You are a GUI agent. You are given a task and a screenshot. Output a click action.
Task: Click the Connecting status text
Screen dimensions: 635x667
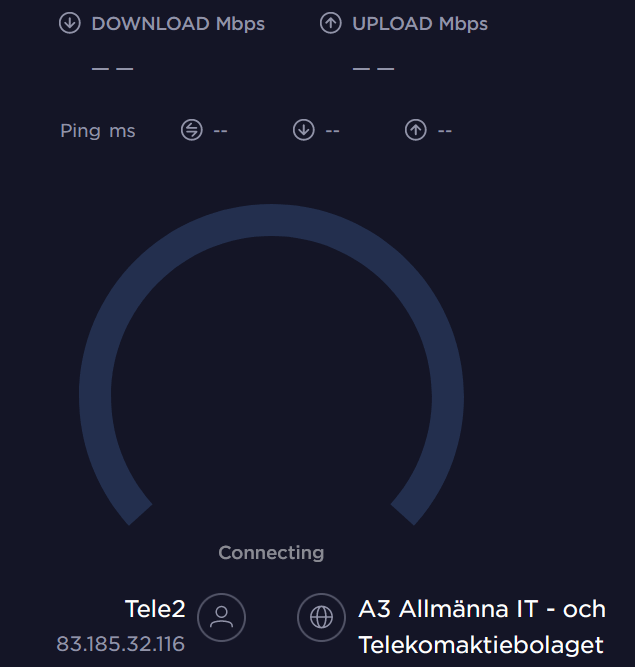pyautogui.click(x=271, y=552)
